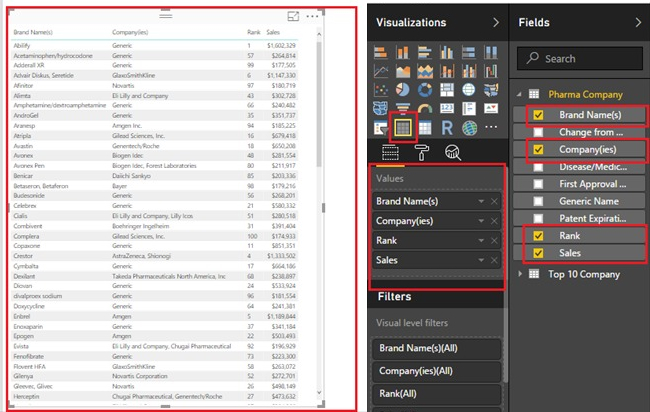The width and height of the screenshot is (650, 412).
Task: Open Brand Name(s) value dropdown arrow
Action: (481, 201)
